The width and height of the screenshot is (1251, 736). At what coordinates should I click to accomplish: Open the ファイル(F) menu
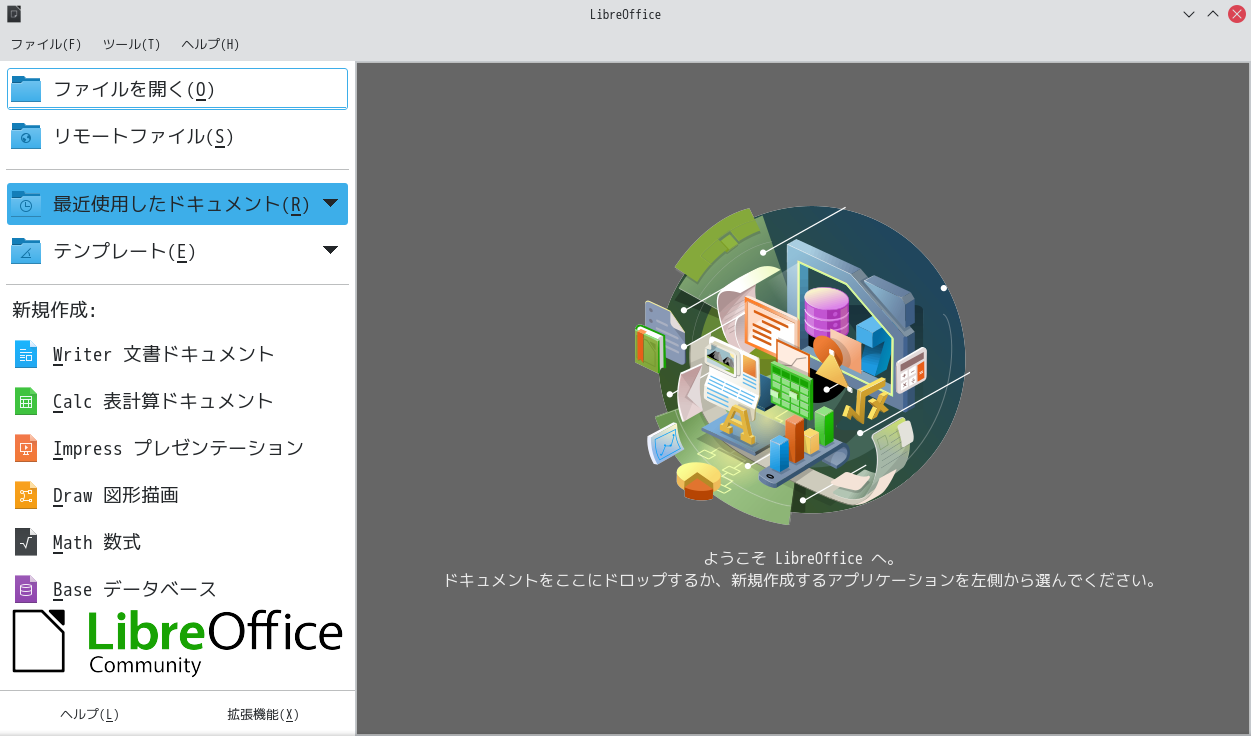pos(46,44)
